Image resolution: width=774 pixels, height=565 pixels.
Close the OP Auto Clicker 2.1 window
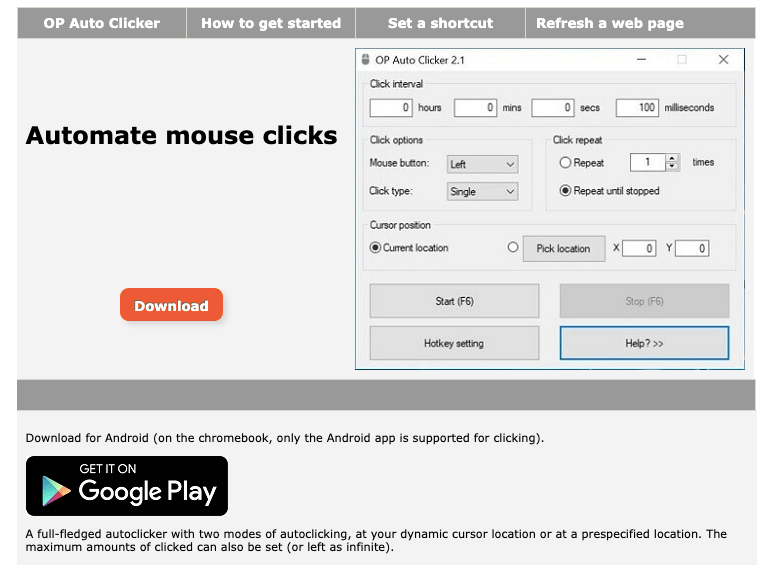coord(723,60)
